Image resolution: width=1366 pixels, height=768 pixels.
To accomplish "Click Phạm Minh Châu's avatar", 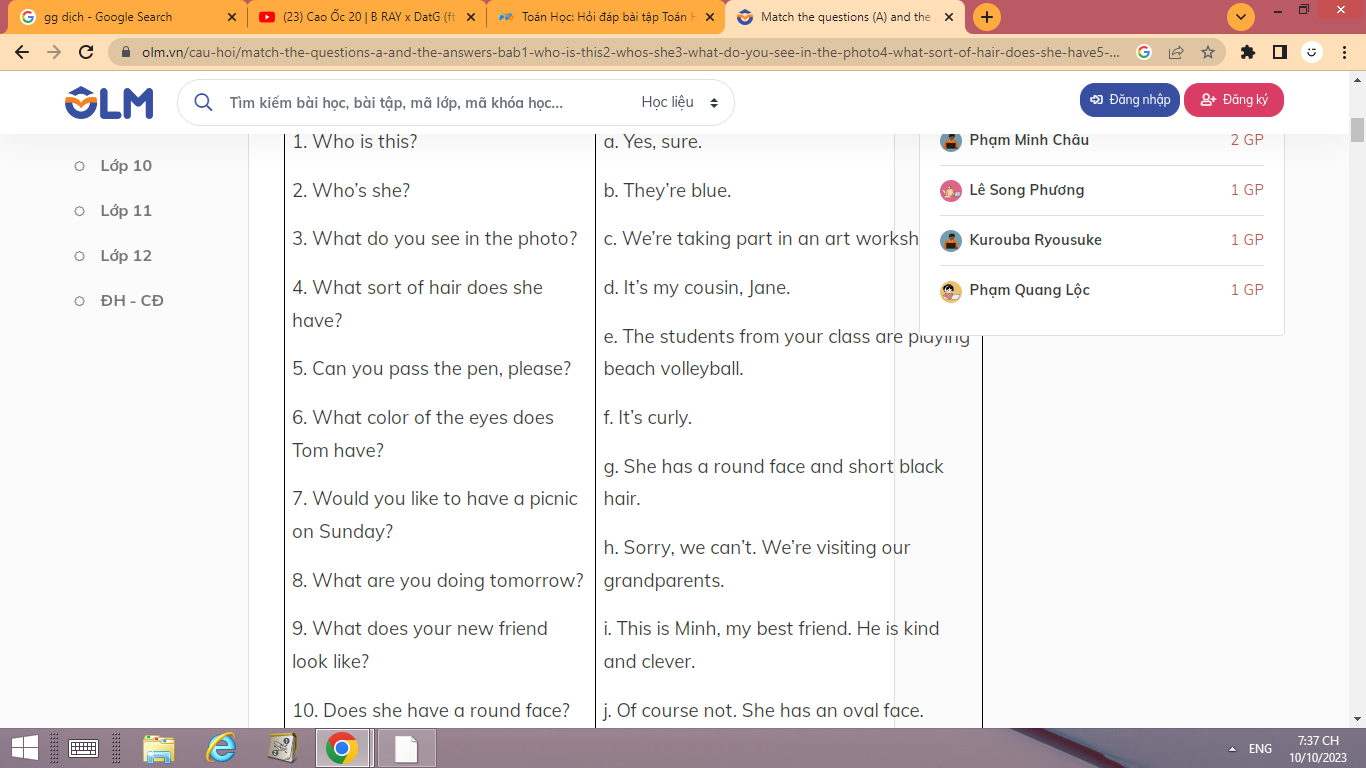I will 950,141.
